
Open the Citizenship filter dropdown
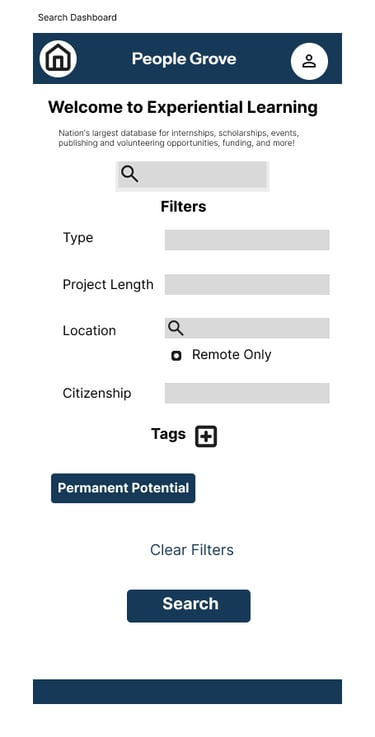tap(247, 393)
